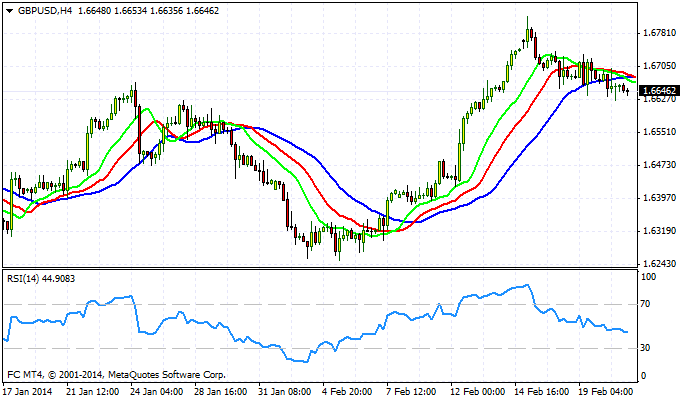
Task: Click the RSI oversold level 30 label
Action: coord(645,348)
